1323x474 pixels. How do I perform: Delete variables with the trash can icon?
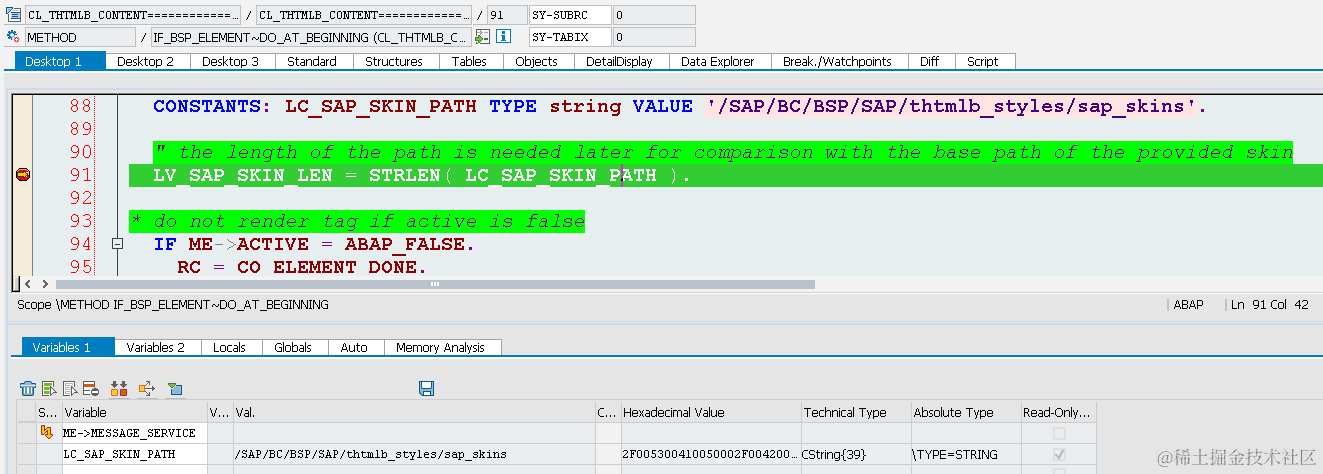28,388
